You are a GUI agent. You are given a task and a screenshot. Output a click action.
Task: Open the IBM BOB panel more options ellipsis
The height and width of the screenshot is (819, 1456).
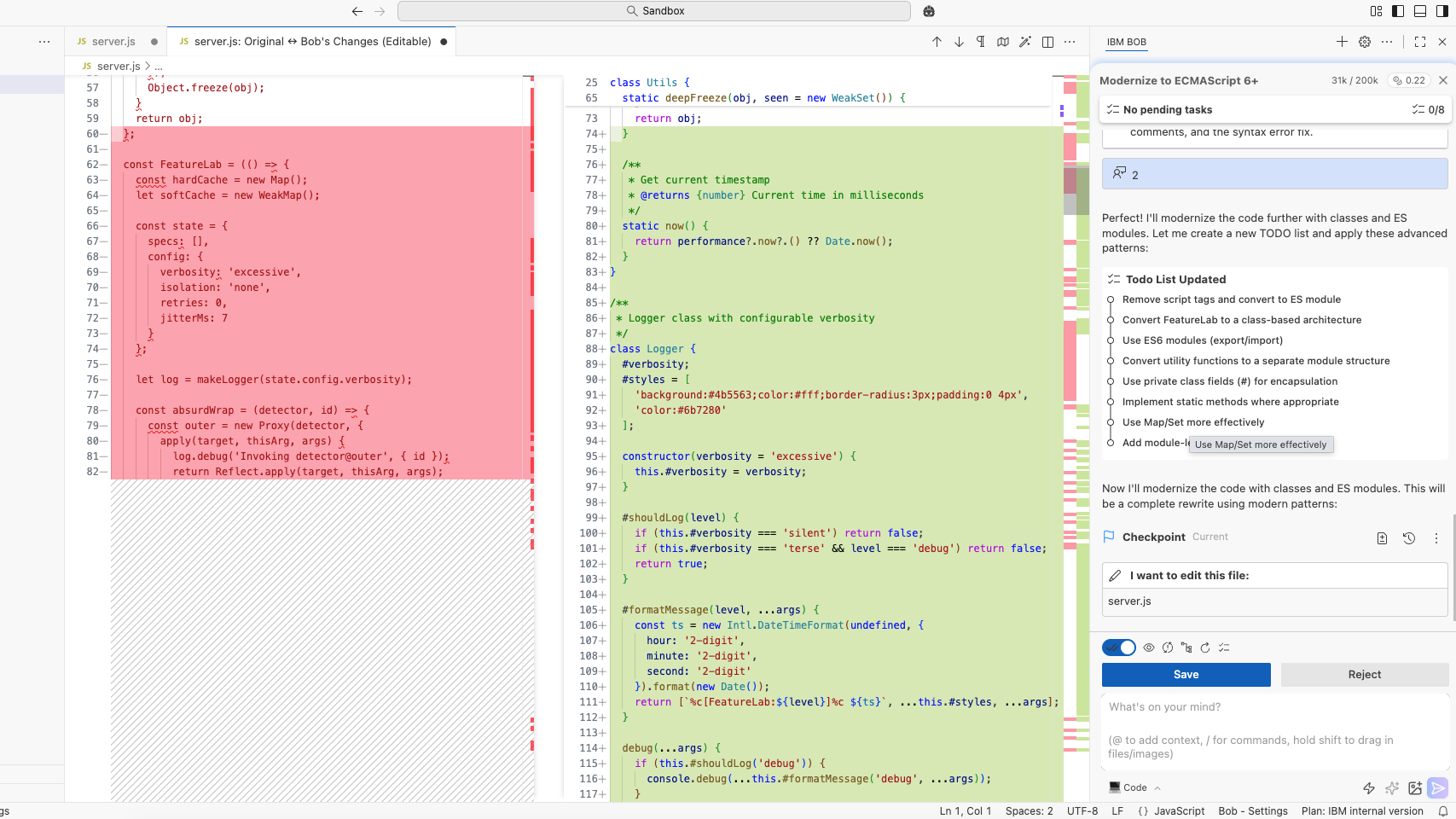coord(1387,42)
